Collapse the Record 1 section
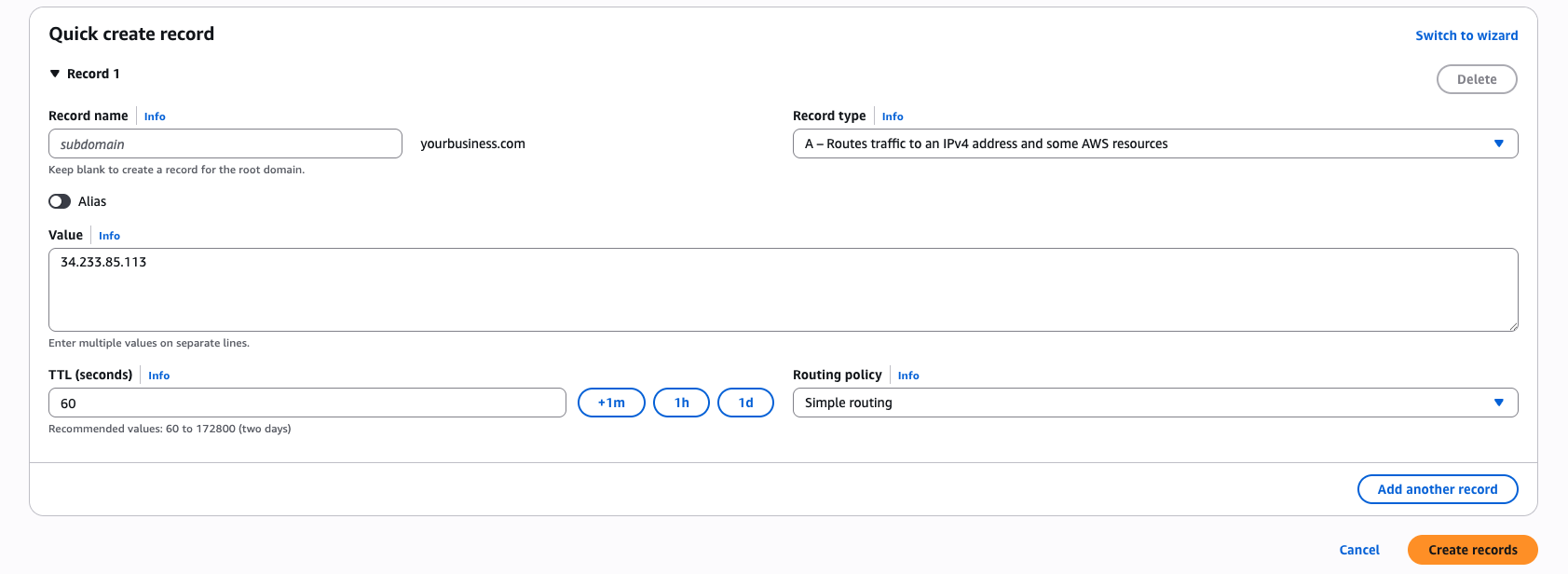This screenshot has width=1568, height=574. (55, 74)
